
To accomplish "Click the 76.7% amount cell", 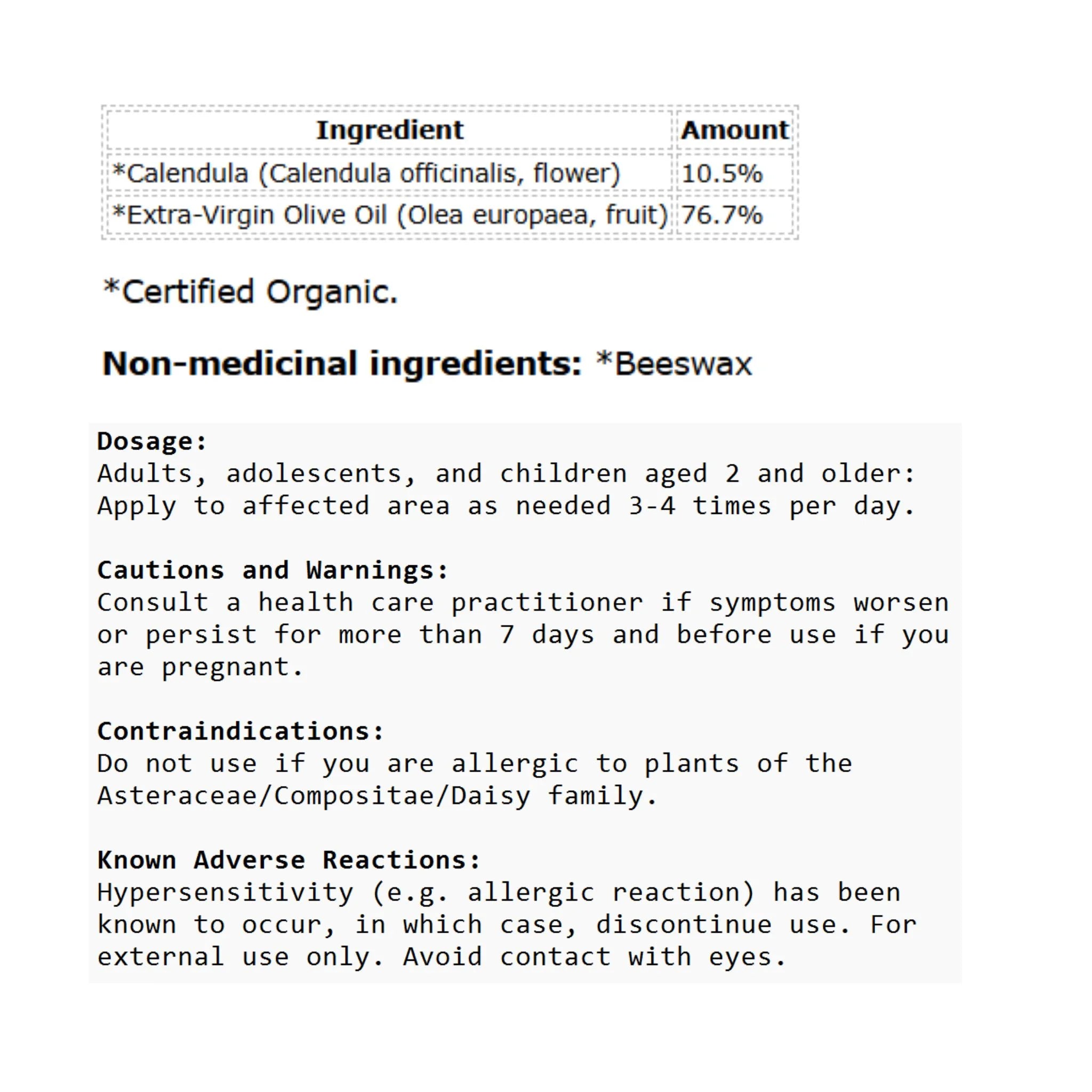I will click(734, 215).
